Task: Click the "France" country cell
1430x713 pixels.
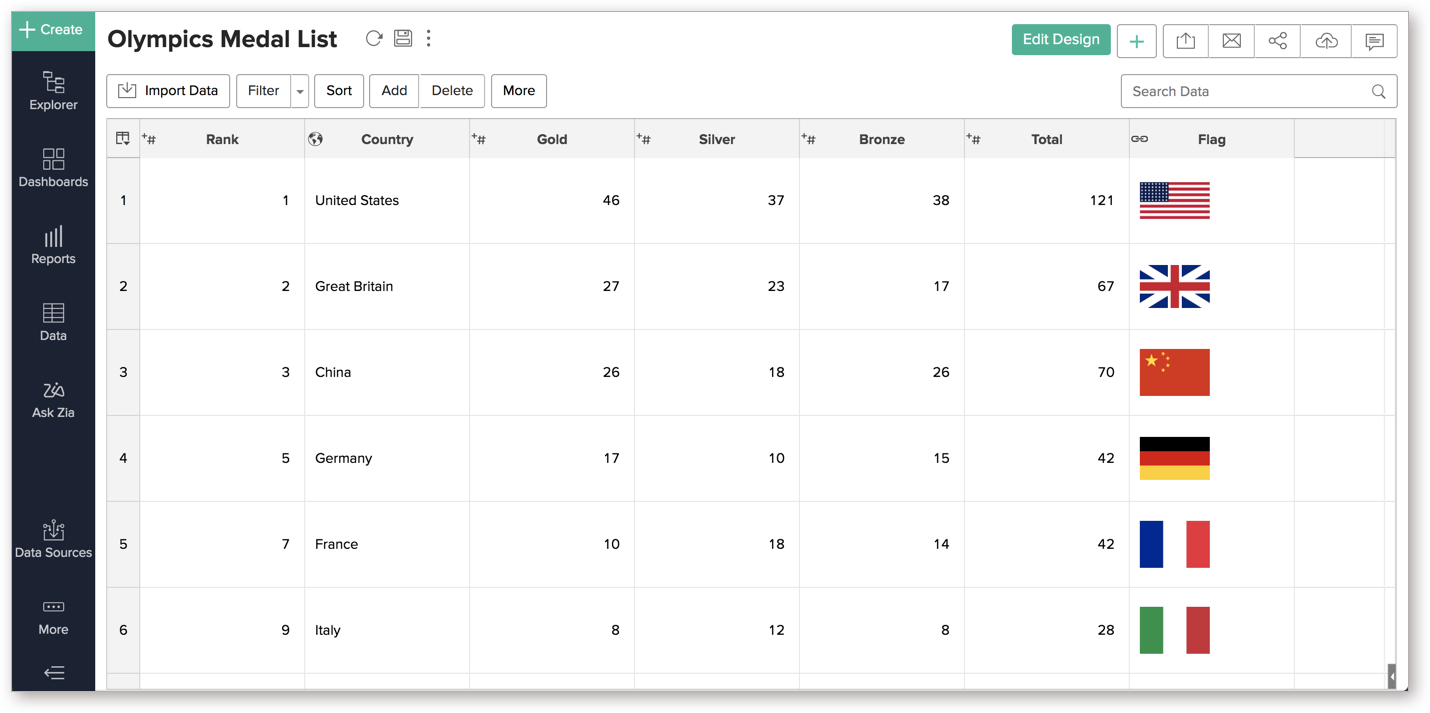Action: point(387,545)
